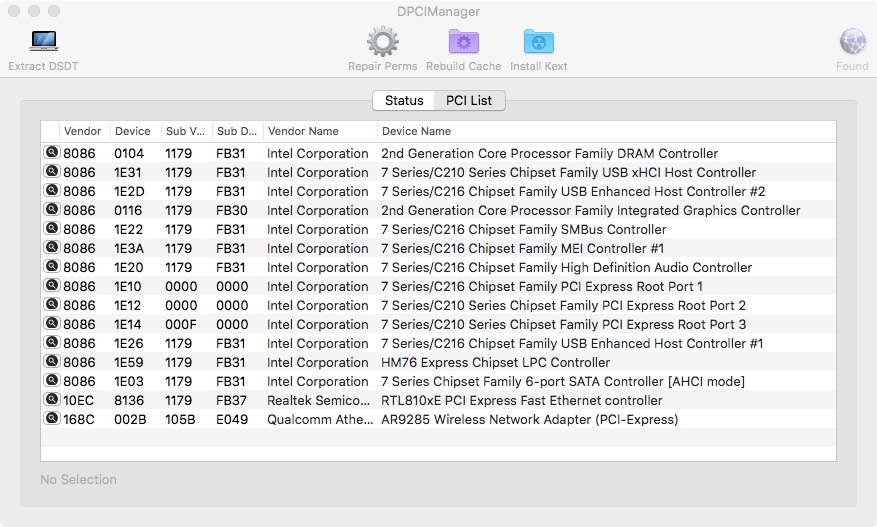Image resolution: width=877 pixels, height=527 pixels.
Task: Click magnifier icon for Integrated Graphics Controller row
Action: click(x=51, y=209)
